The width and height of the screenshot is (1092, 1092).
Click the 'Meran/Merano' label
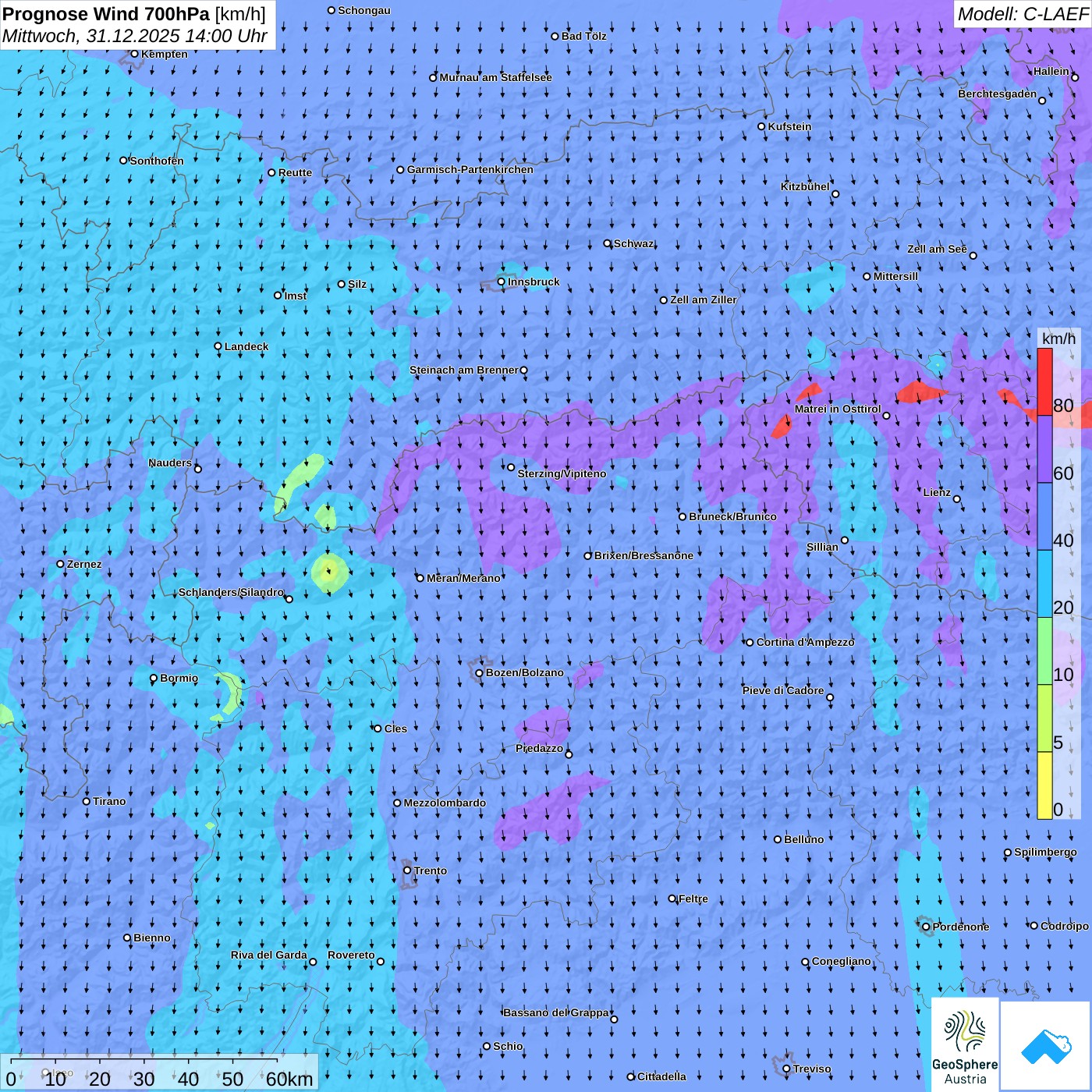tap(463, 578)
